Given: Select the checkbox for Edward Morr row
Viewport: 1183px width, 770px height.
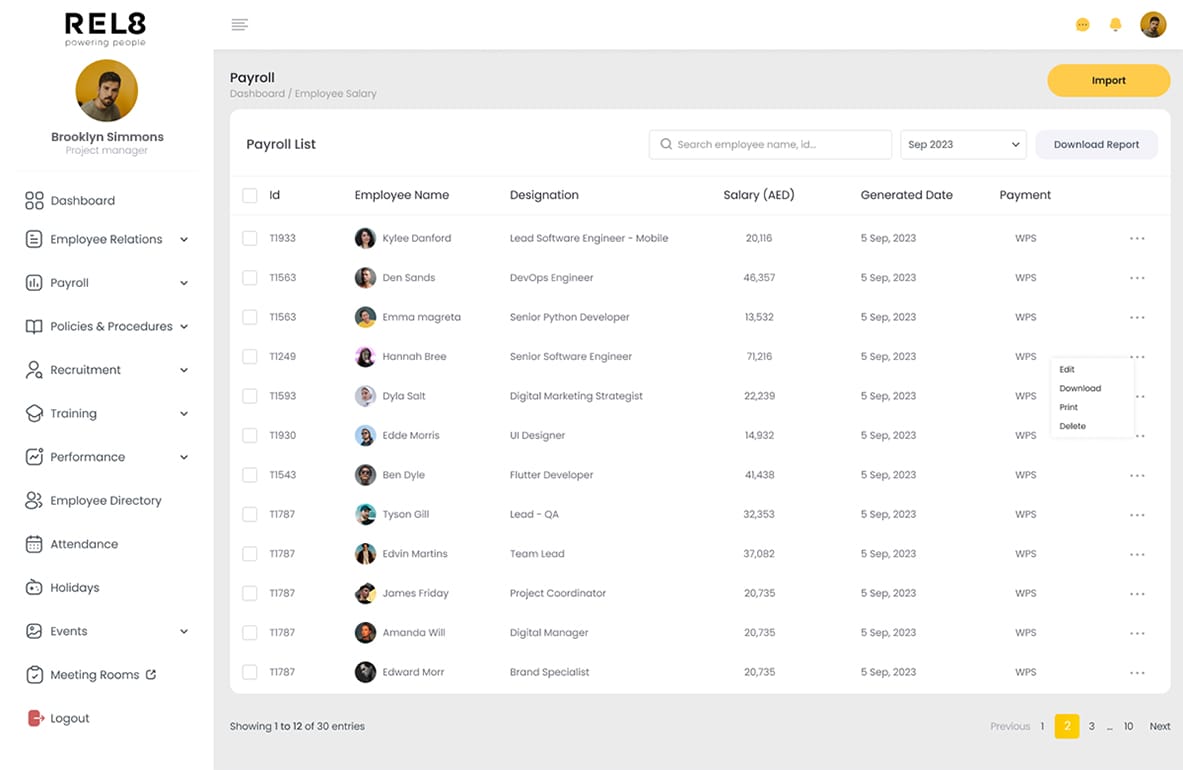Looking at the screenshot, I should click(250, 672).
